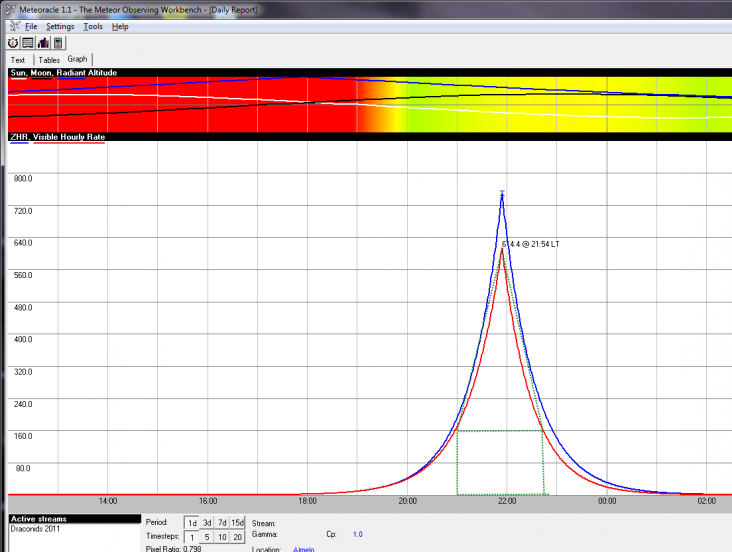The height and width of the screenshot is (552, 732).
Task: Click the Meteoracle icon beside File menu
Action: click(13, 26)
